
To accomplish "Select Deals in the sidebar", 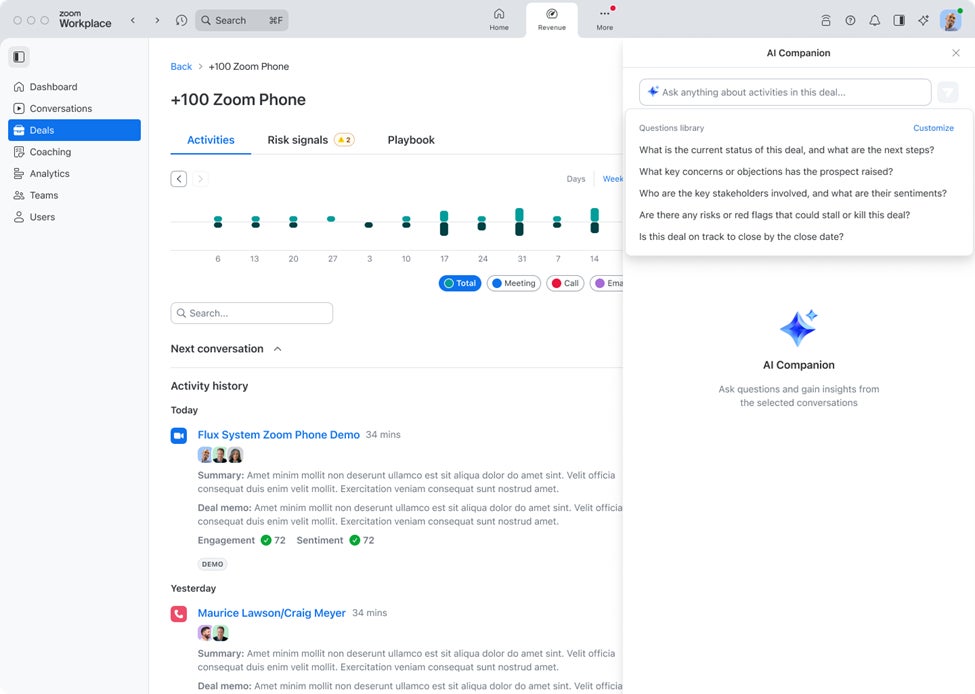I will click(x=74, y=130).
